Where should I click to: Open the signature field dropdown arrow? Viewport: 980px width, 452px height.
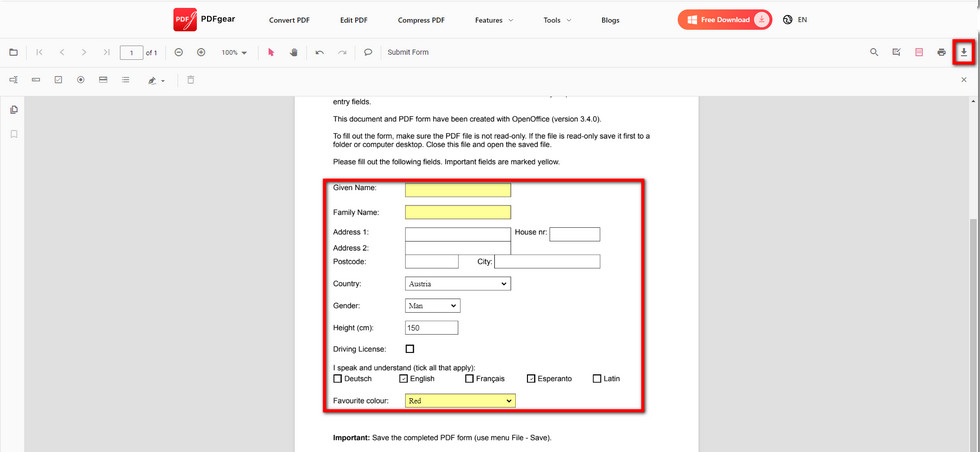163,81
